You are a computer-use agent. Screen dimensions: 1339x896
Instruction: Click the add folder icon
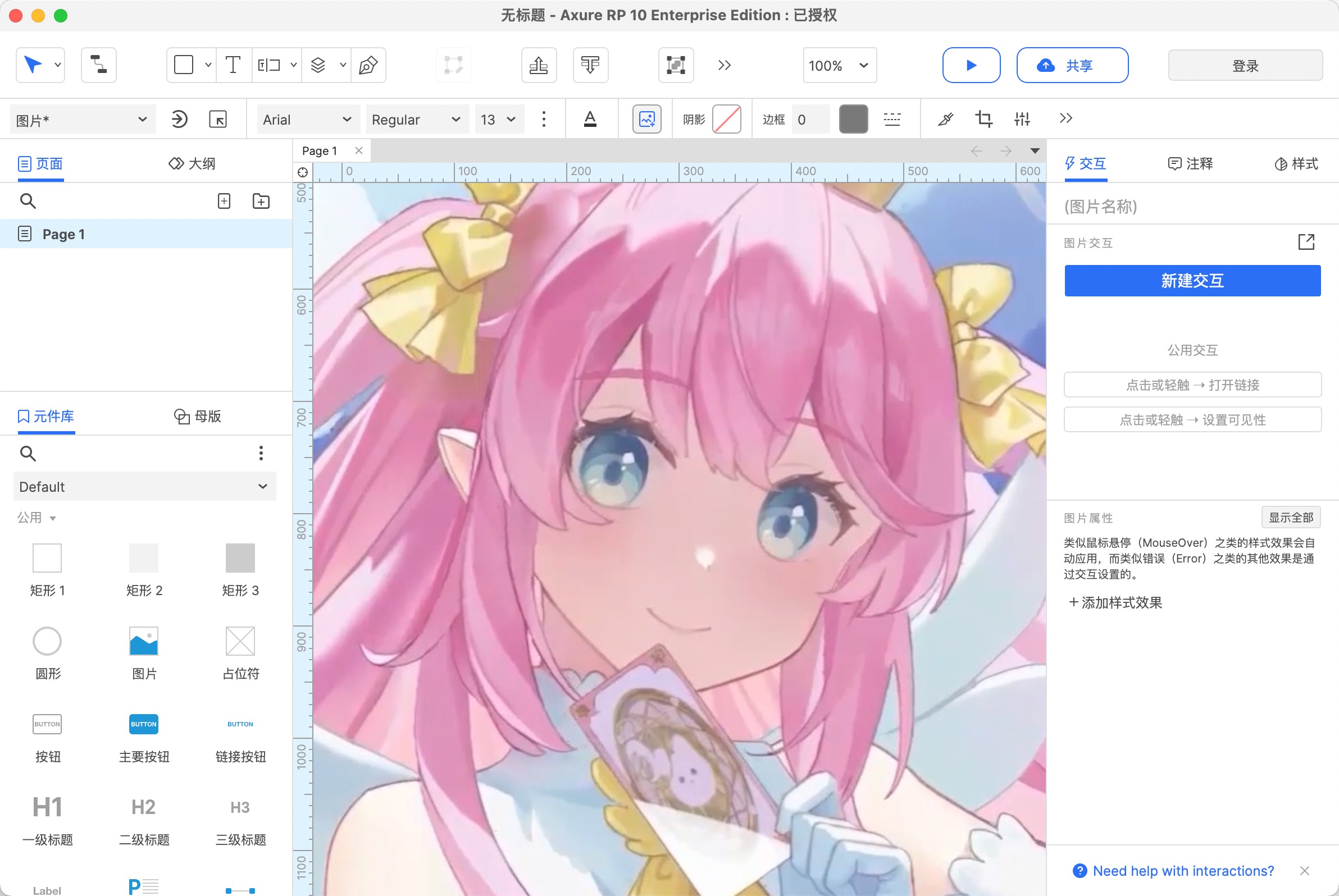coord(261,201)
